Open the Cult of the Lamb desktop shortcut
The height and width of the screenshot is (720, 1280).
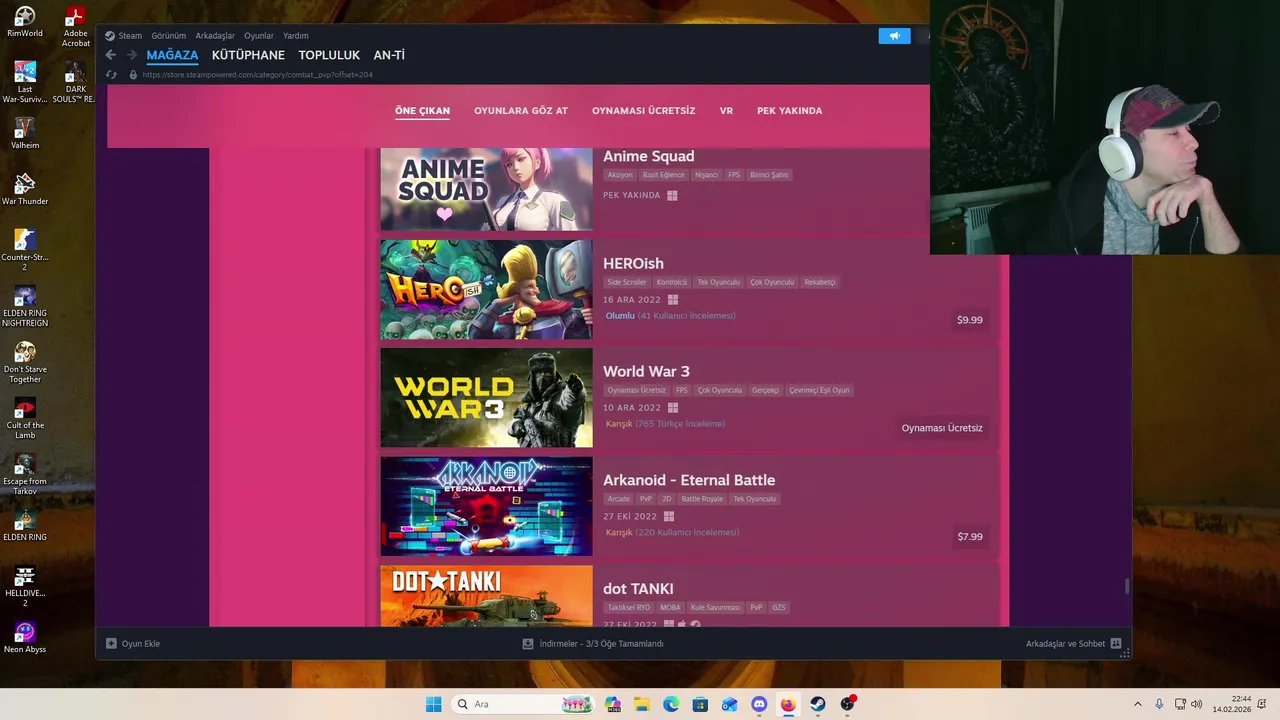point(25,419)
